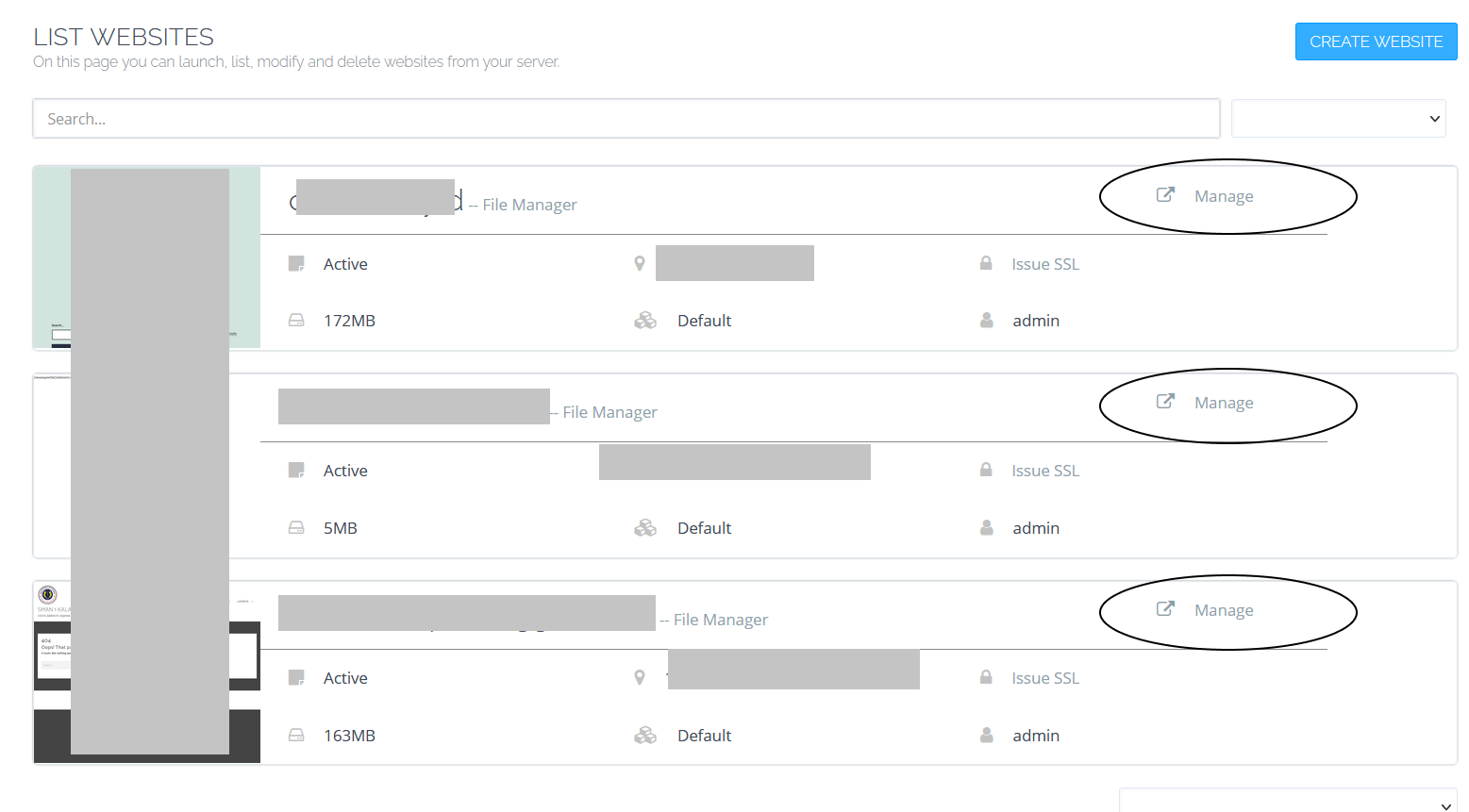Click the package icon beside Default for the 172MB site

click(645, 321)
